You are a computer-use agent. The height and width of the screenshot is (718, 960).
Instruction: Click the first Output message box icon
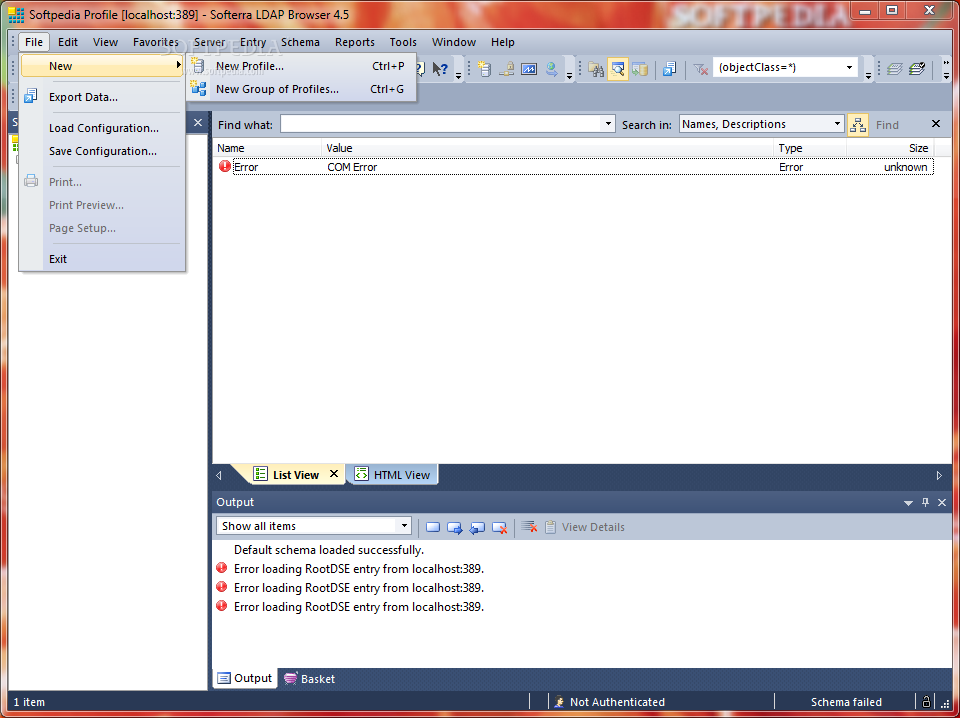tap(433, 527)
